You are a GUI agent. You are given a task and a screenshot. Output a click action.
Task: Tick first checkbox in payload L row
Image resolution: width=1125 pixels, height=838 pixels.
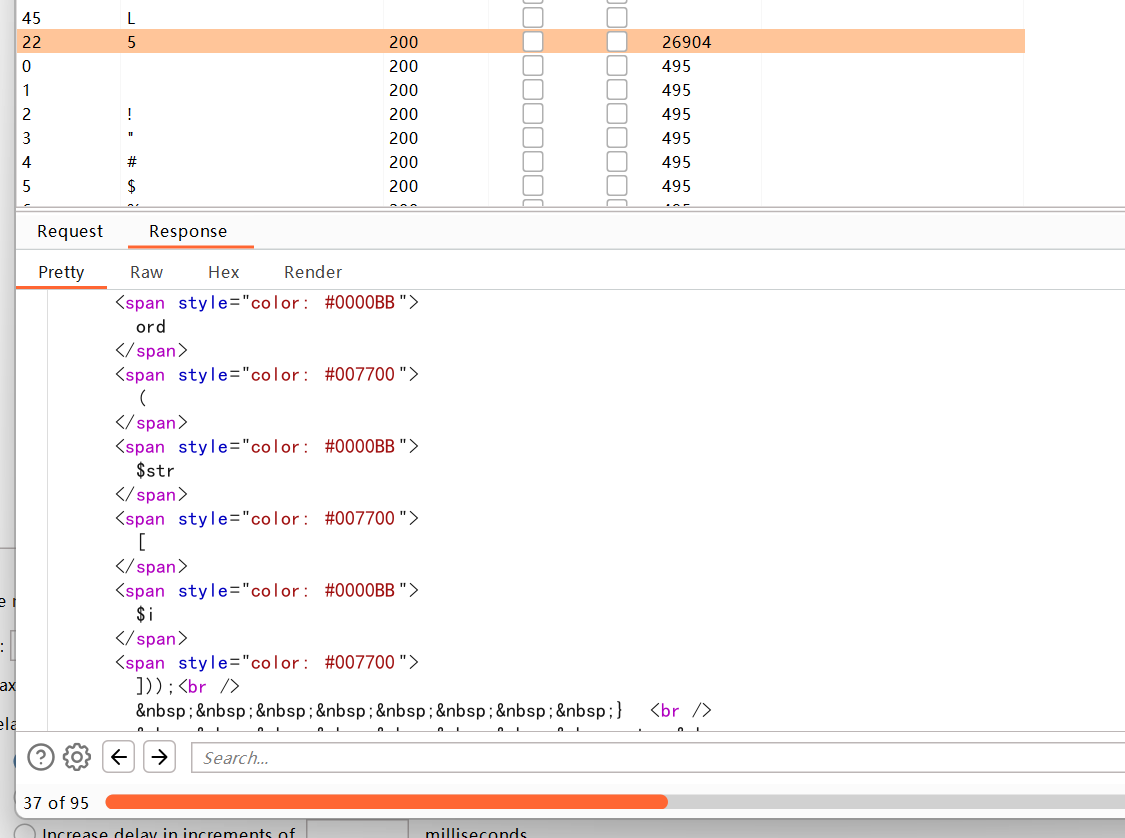click(532, 17)
